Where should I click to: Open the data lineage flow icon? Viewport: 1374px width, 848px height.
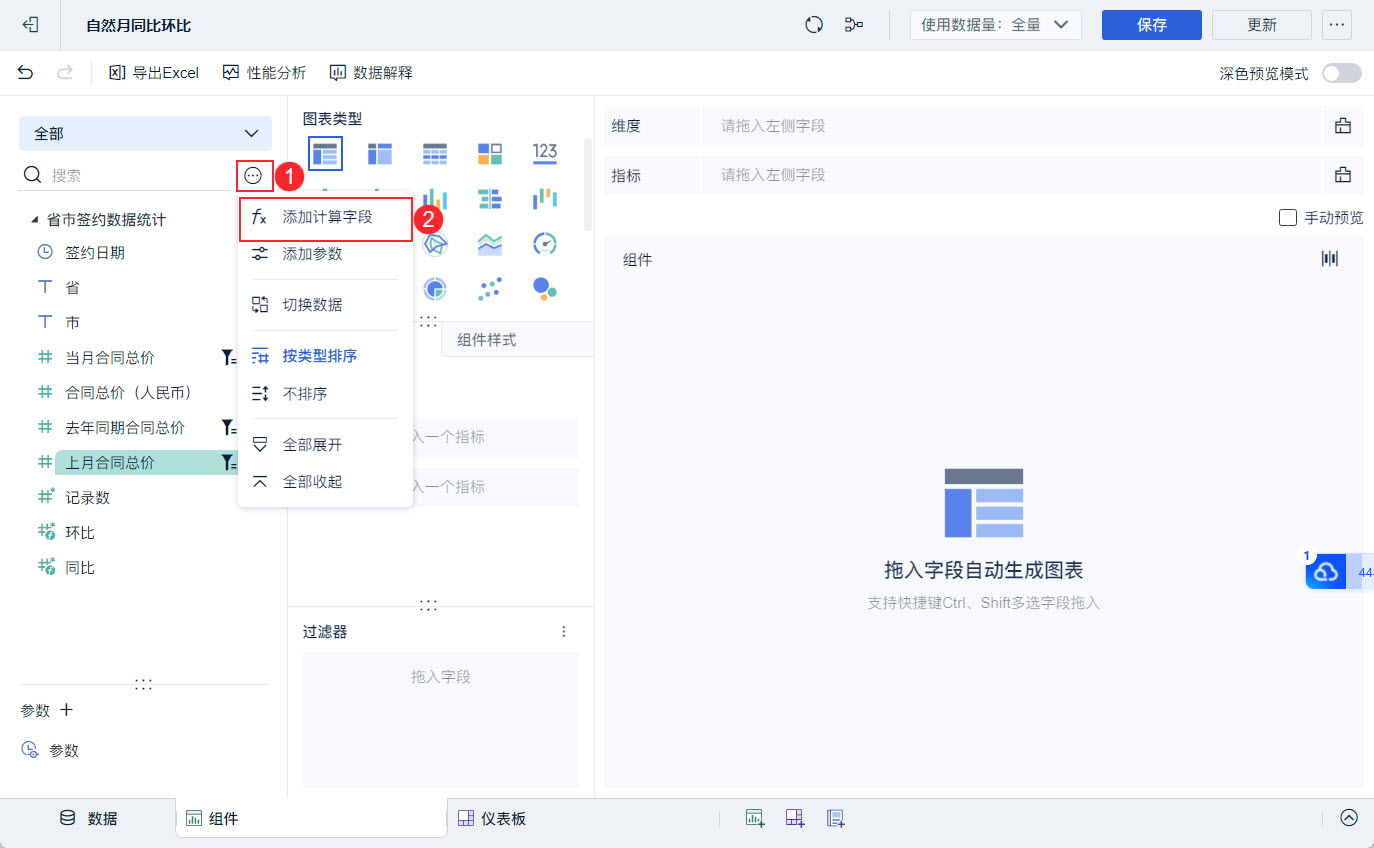coord(854,25)
